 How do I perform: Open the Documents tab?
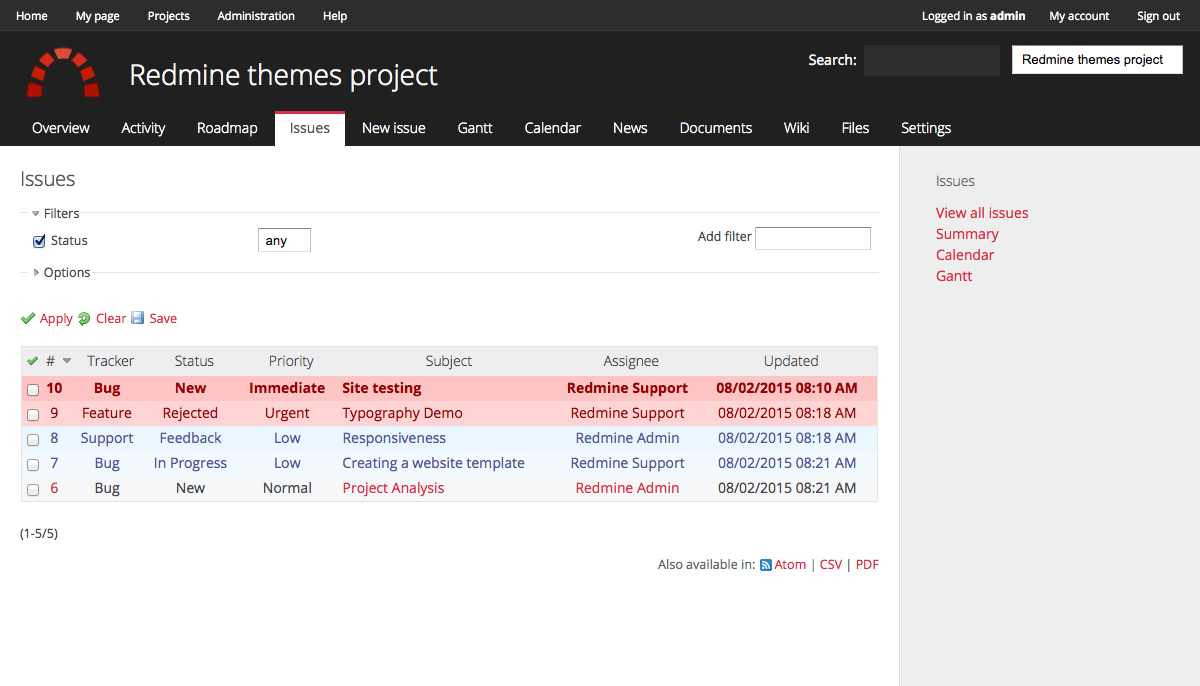[716, 128]
